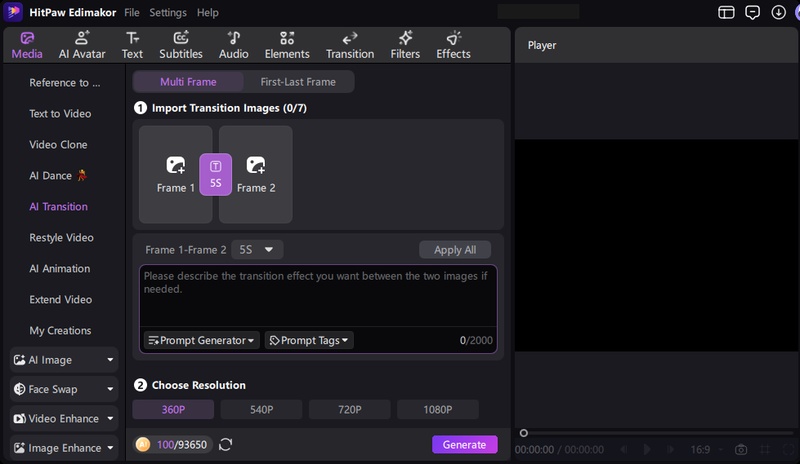Open Reference to ... in sidebar
This screenshot has width=800, height=464.
click(x=65, y=83)
